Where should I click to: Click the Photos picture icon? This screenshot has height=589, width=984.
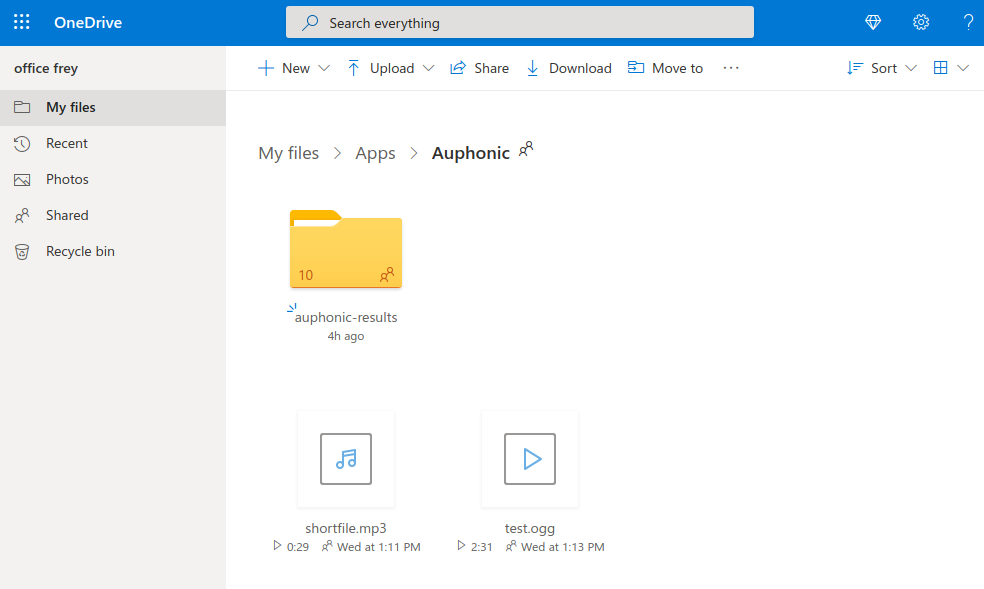click(x=22, y=180)
